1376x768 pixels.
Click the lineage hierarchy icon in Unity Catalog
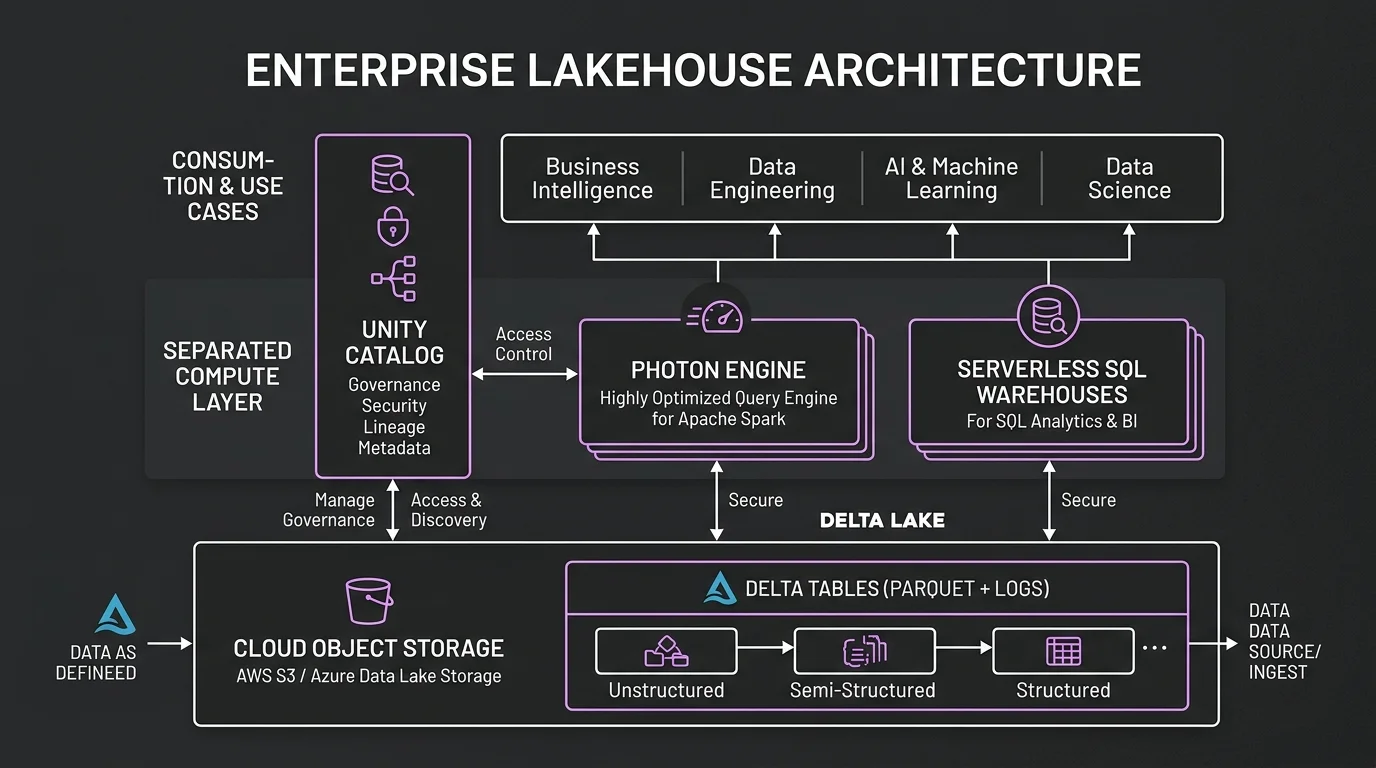click(x=393, y=279)
